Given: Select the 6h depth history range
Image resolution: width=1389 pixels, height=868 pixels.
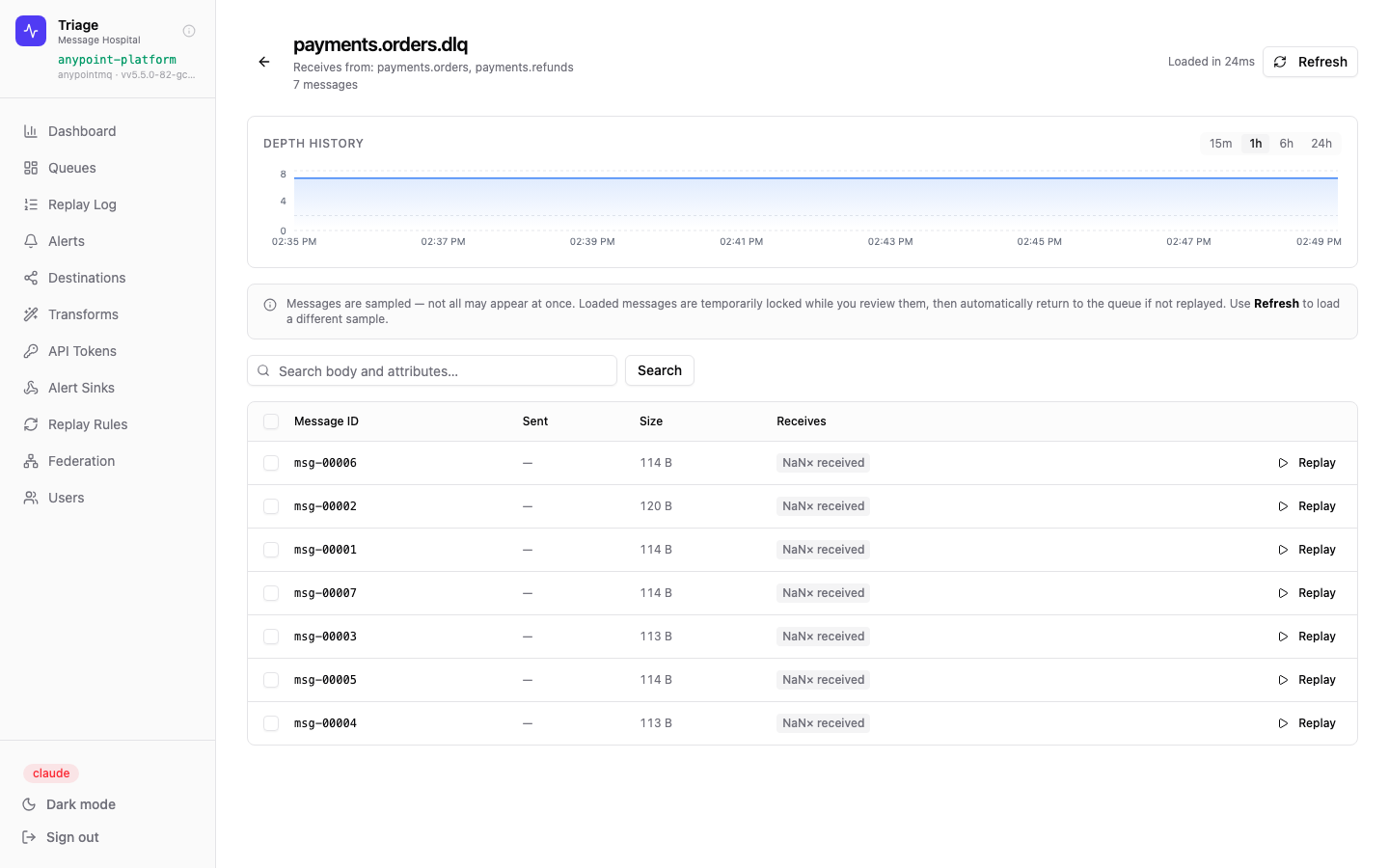Looking at the screenshot, I should click(1286, 144).
